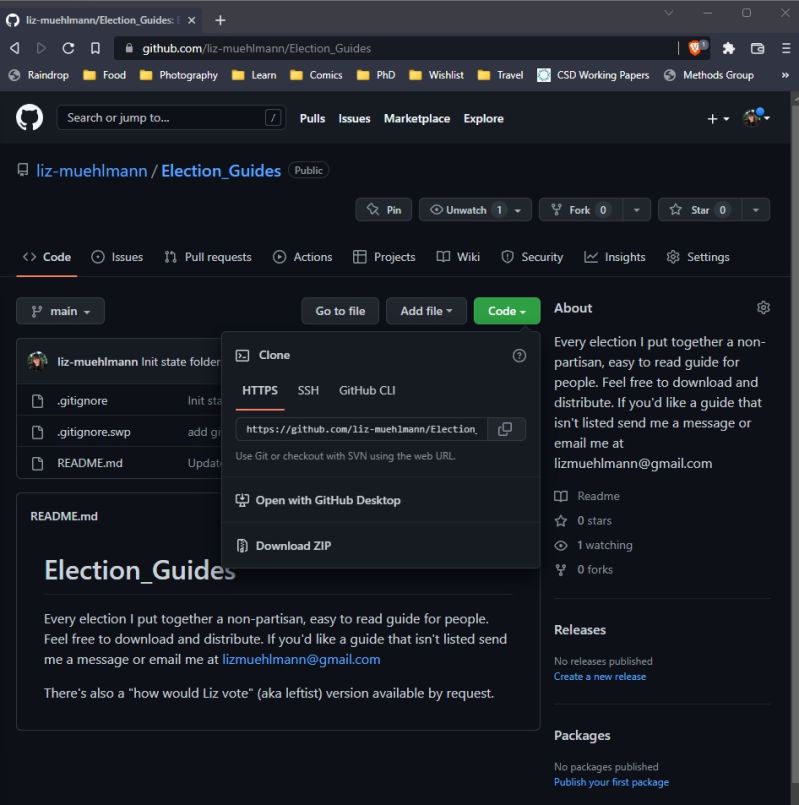Select HTTPS clone tab
This screenshot has width=799, height=805.
tap(260, 391)
